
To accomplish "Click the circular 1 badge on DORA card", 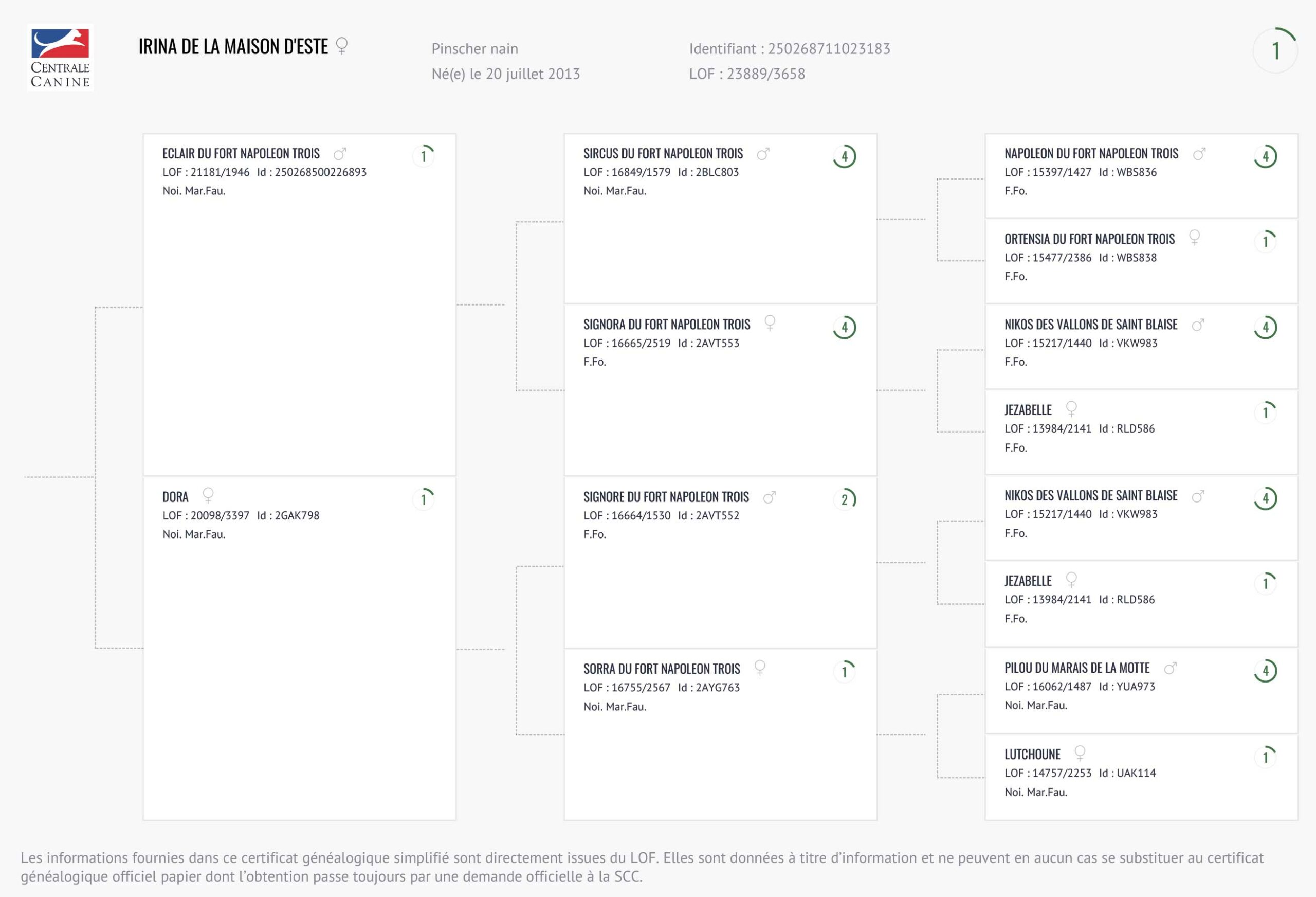I will (423, 499).
